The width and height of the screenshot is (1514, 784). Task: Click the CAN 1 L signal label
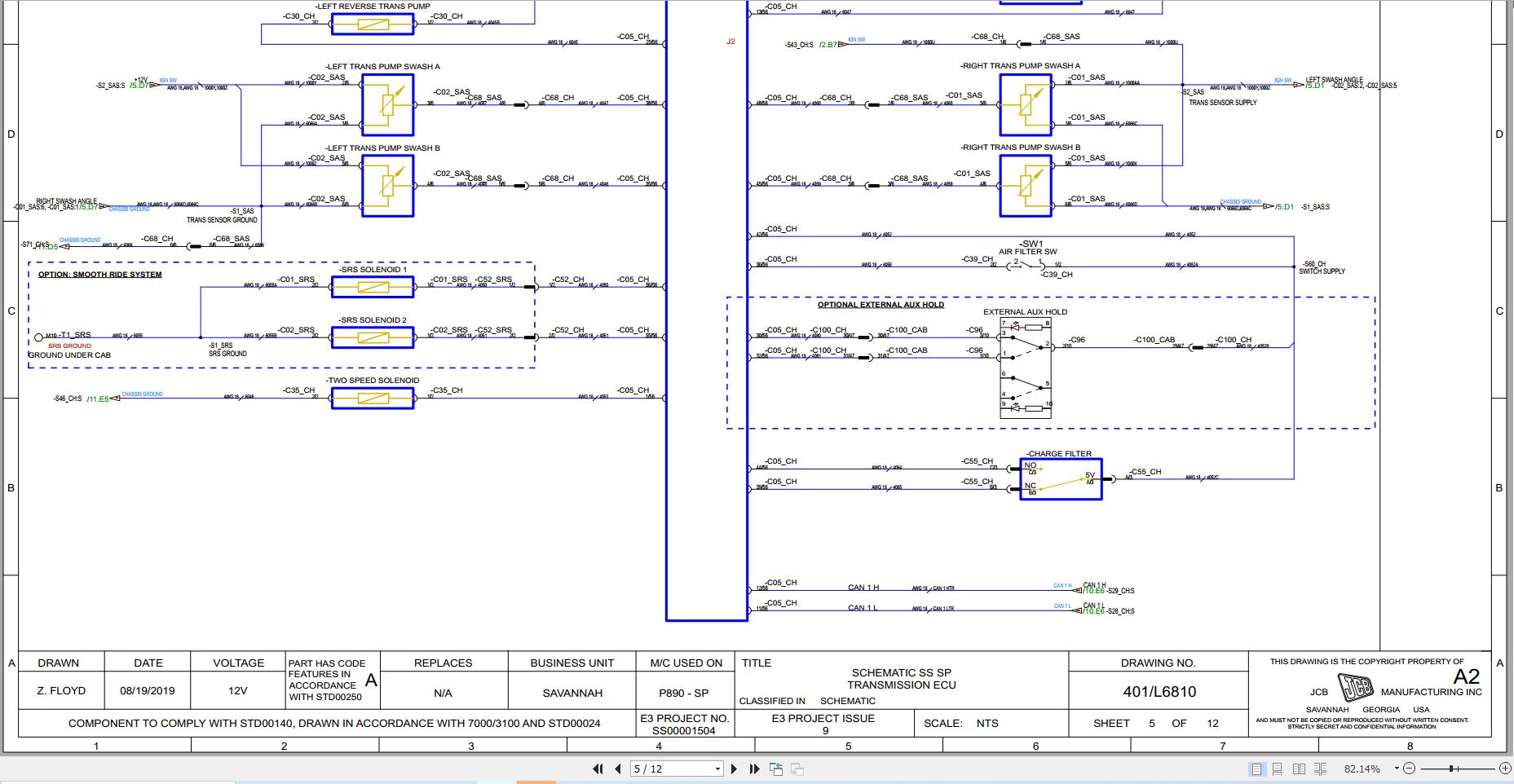pos(863,608)
